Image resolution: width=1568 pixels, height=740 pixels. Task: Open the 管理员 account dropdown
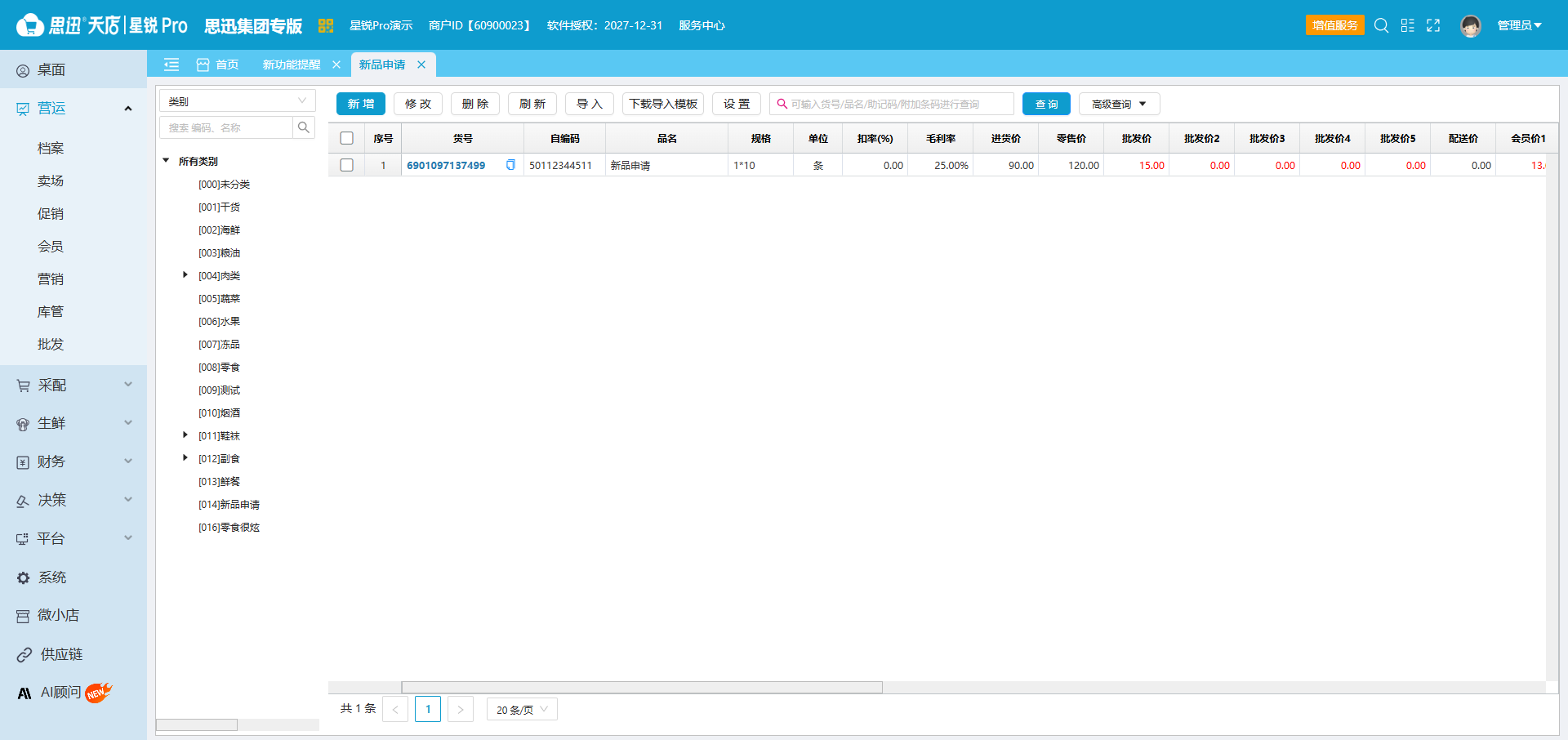1519,25
